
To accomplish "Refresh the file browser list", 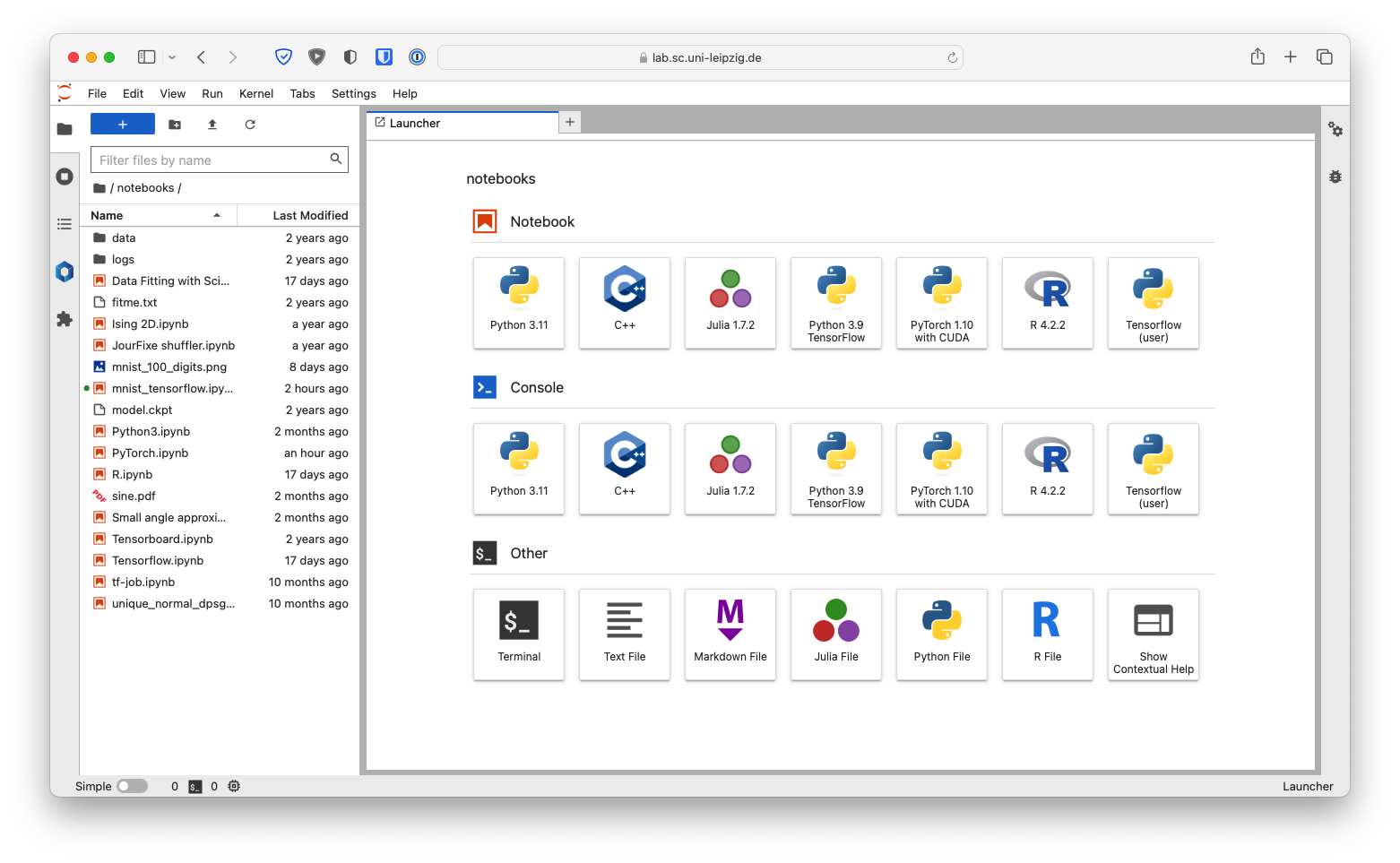I will pos(250,125).
